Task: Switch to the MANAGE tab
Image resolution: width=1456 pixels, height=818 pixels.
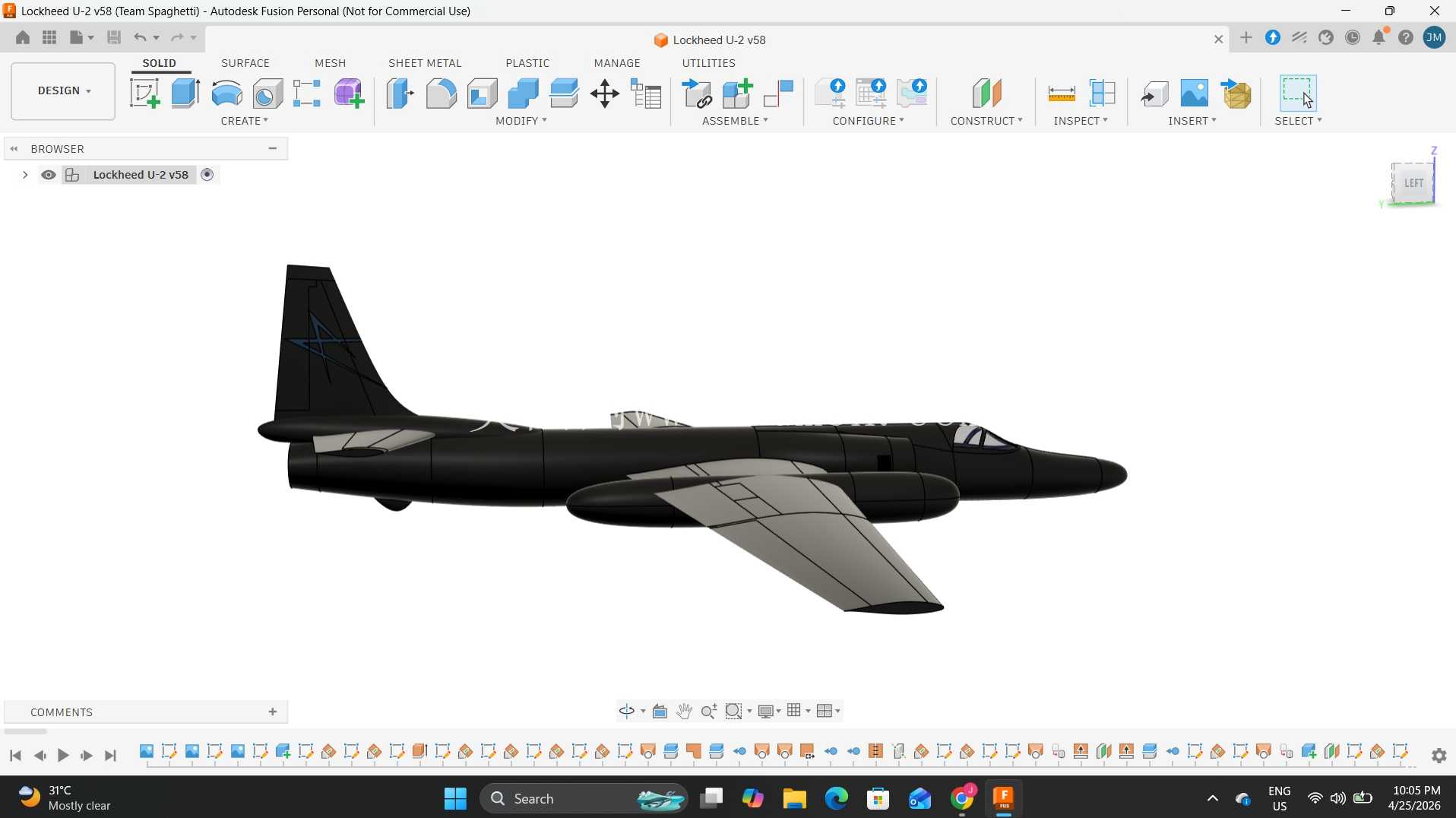Action: click(x=617, y=63)
